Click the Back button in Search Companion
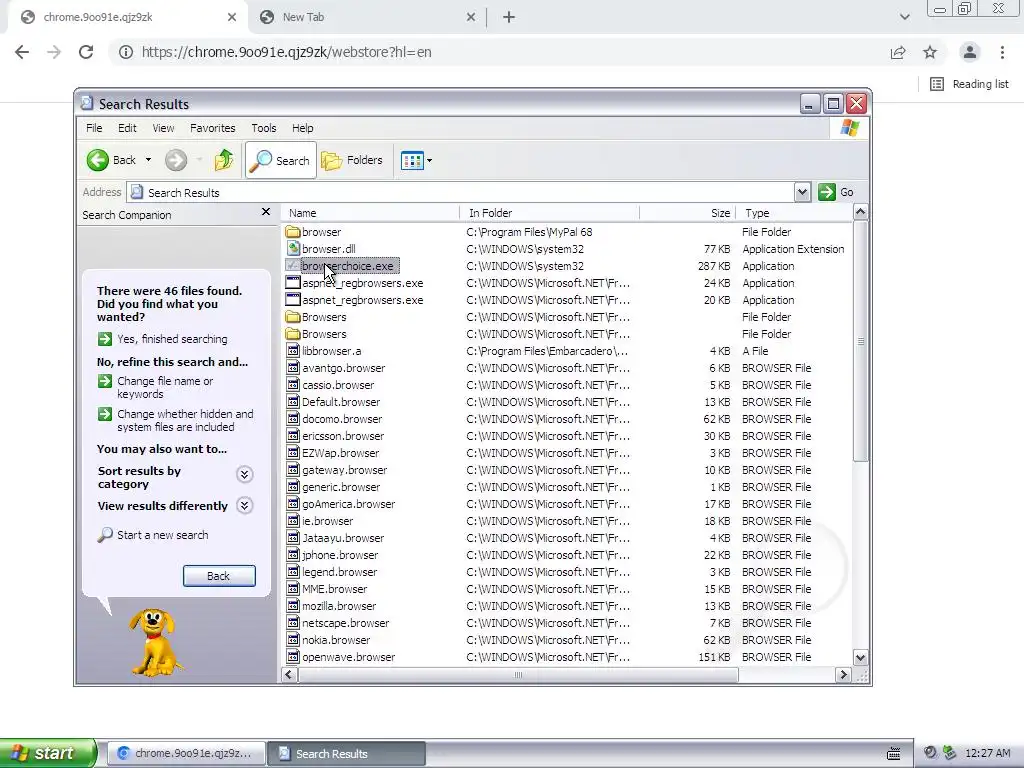The height and width of the screenshot is (768, 1024). click(219, 576)
